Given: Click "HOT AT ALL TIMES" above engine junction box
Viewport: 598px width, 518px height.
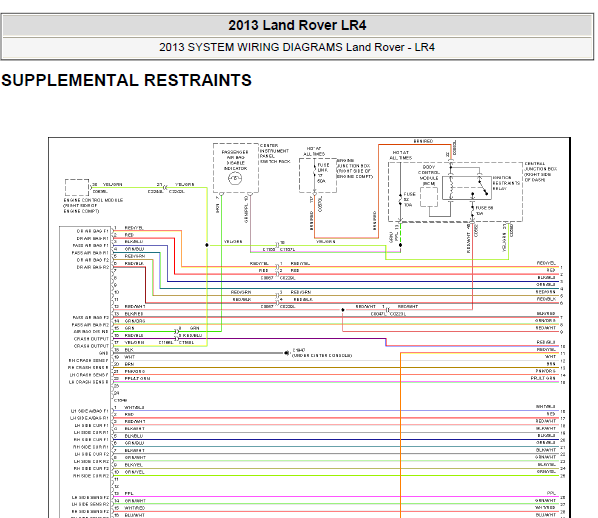Looking at the screenshot, I should click(x=314, y=151).
